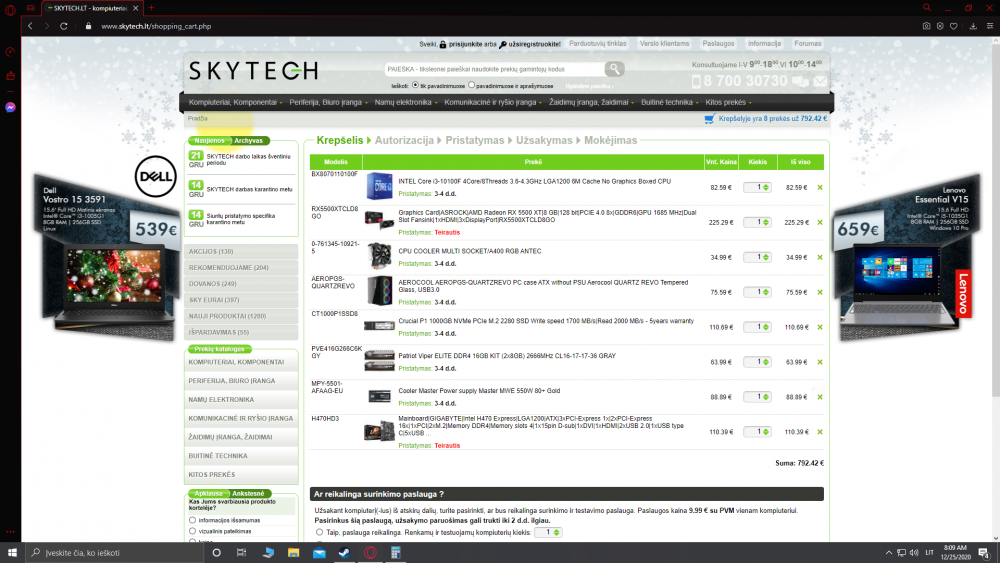Viewport: 1000px width, 563px height.
Task: Delete the Crucial P1 SSD cart row
Action: click(x=820, y=327)
